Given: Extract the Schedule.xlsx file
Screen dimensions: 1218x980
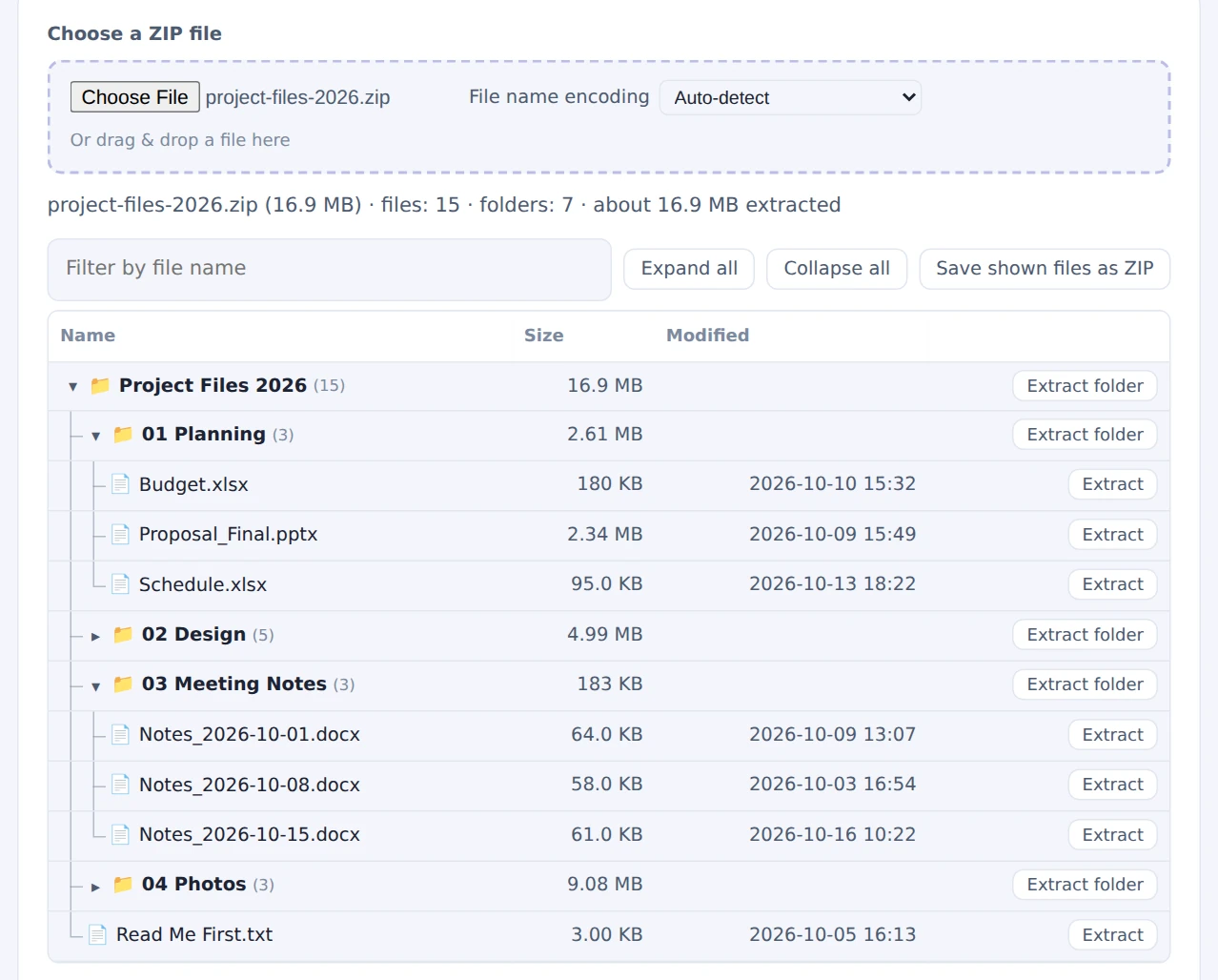Looking at the screenshot, I should point(1112,584).
